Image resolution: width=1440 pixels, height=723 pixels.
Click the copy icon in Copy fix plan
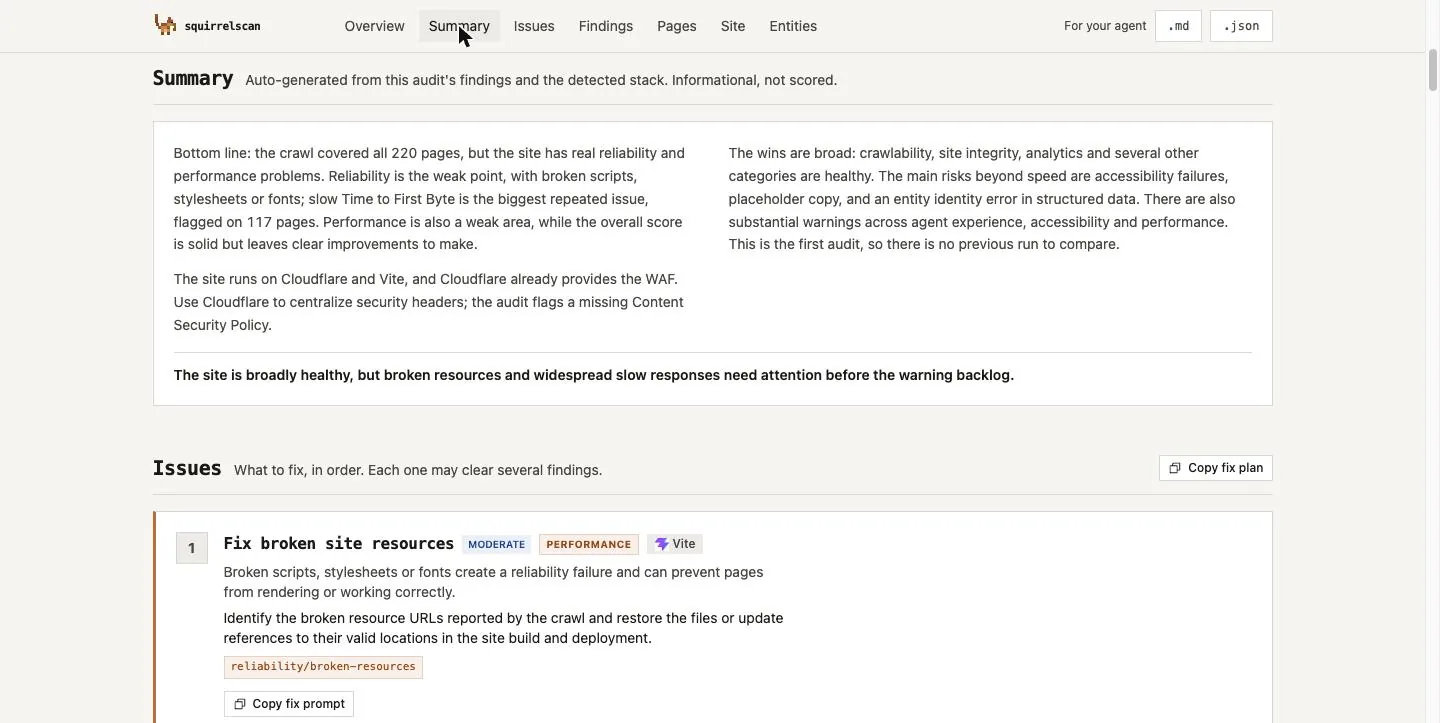[x=1175, y=468]
